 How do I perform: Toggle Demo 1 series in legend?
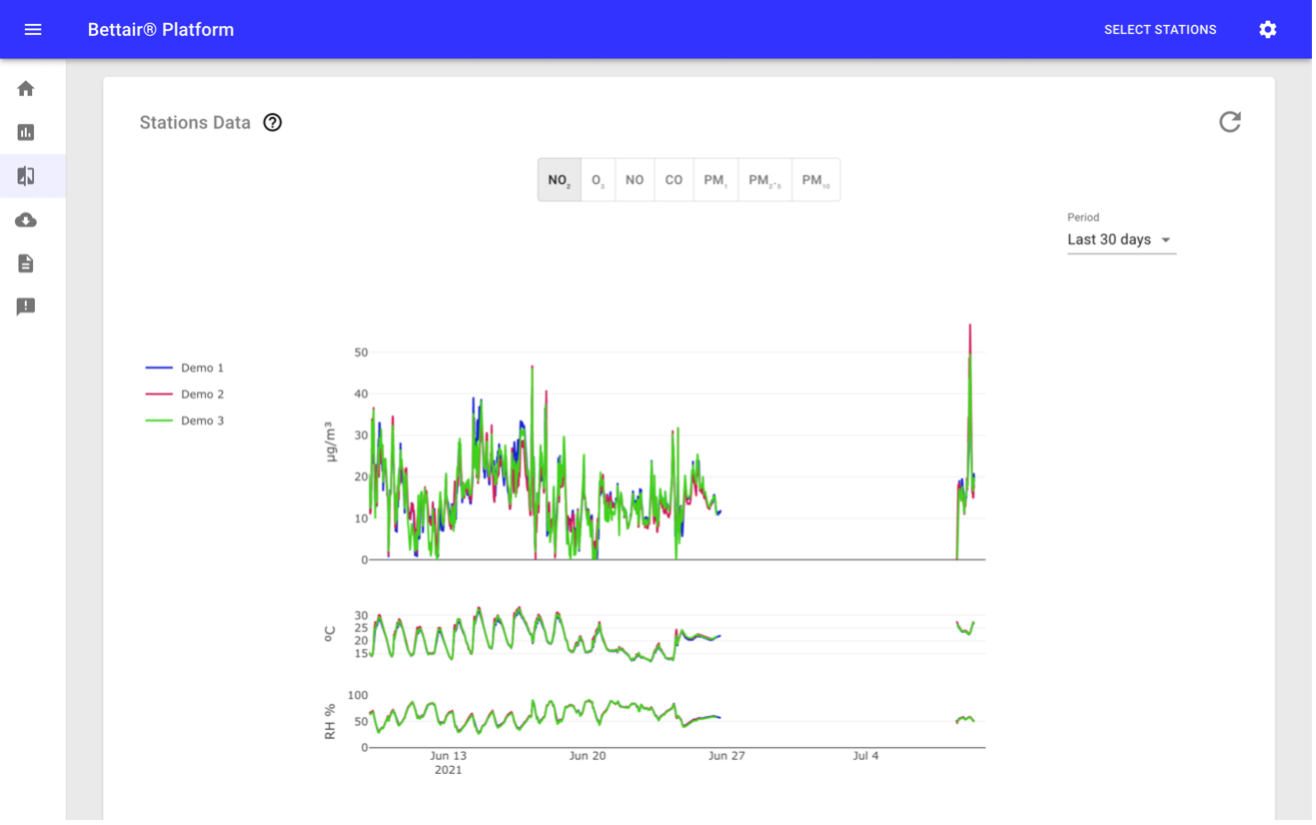[x=185, y=368]
